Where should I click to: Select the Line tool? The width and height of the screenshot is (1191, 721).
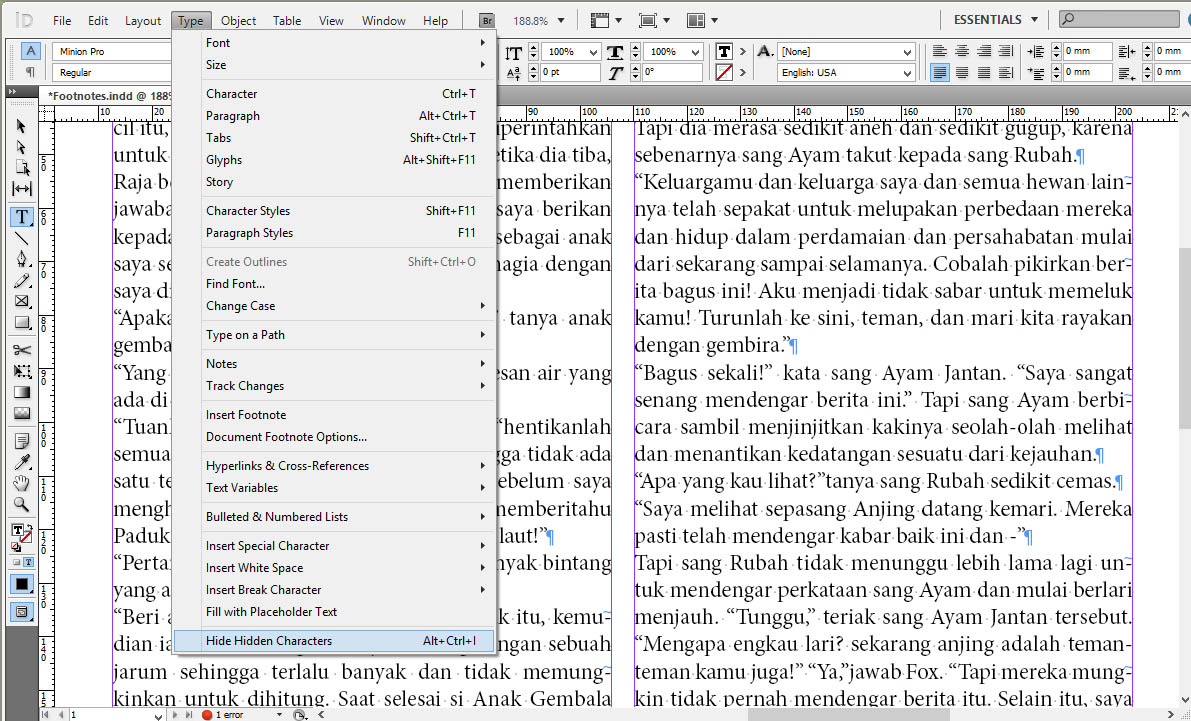pos(22,237)
